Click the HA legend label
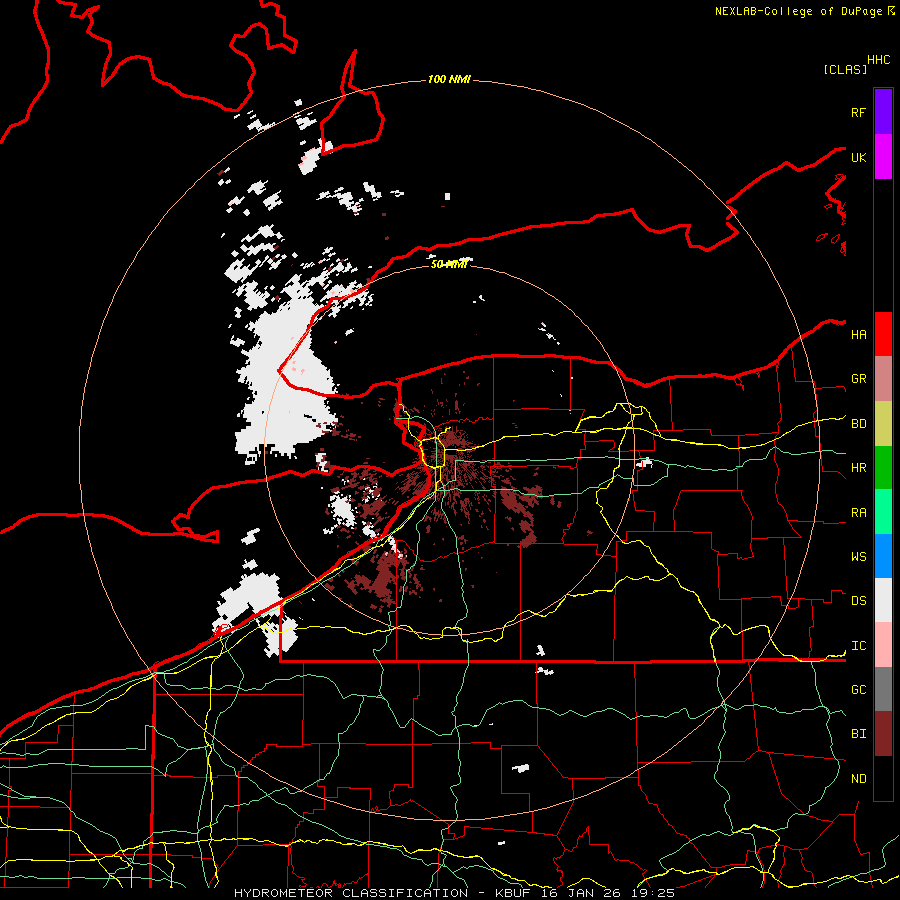The width and height of the screenshot is (900, 900). coord(858,335)
